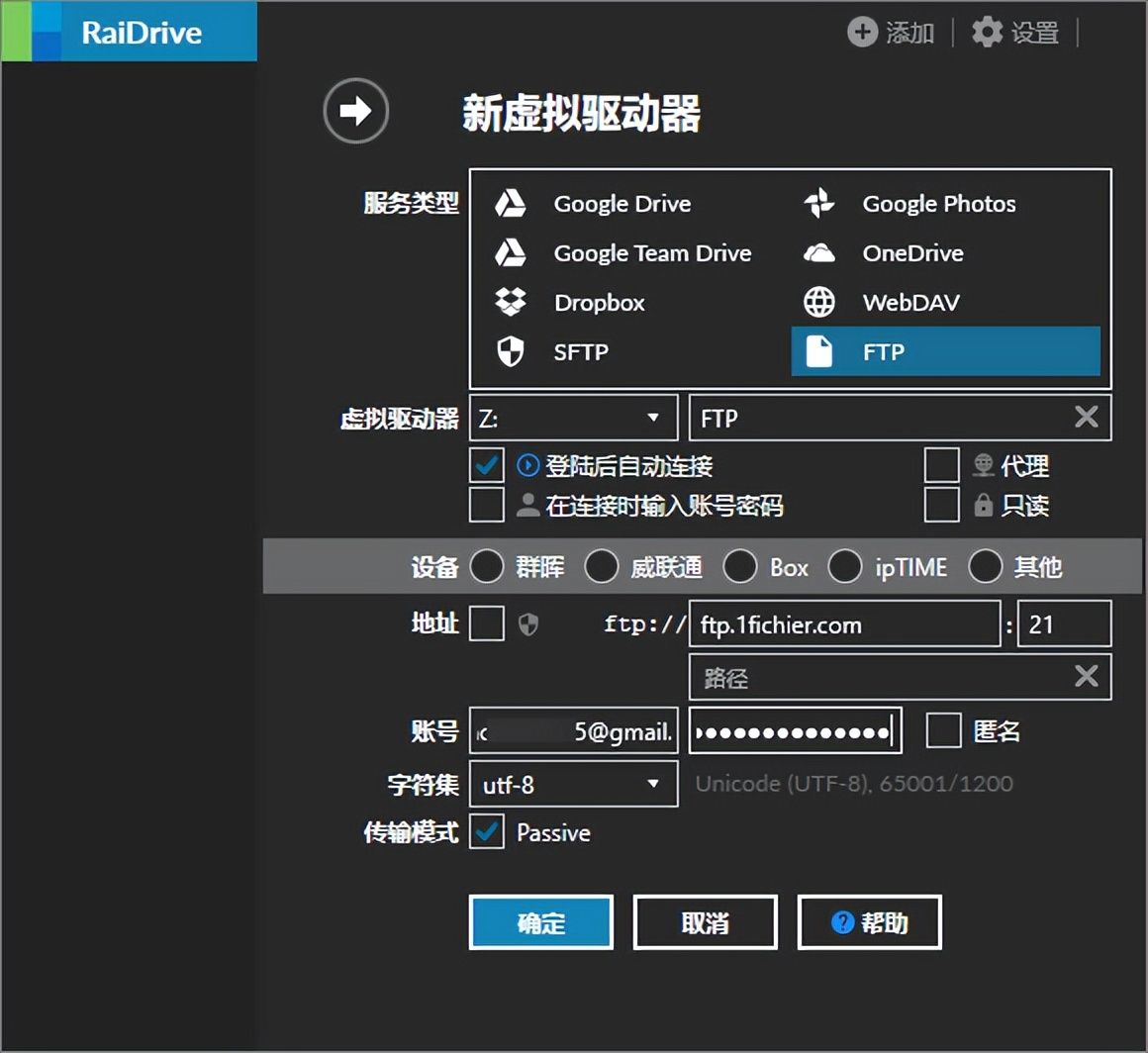Viewport: 1148px width, 1053px height.
Task: Choose OneDrive as the service type
Action: tap(946, 252)
